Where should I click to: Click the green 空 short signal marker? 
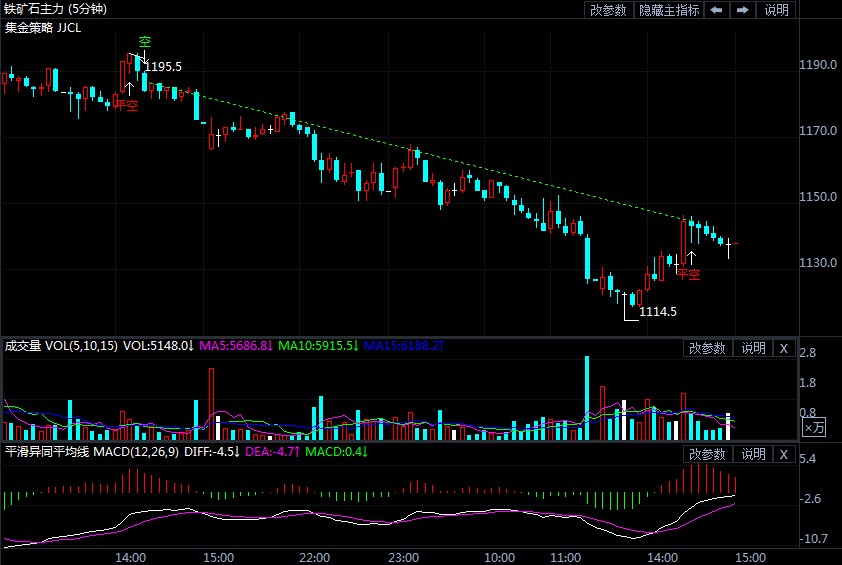[144, 42]
